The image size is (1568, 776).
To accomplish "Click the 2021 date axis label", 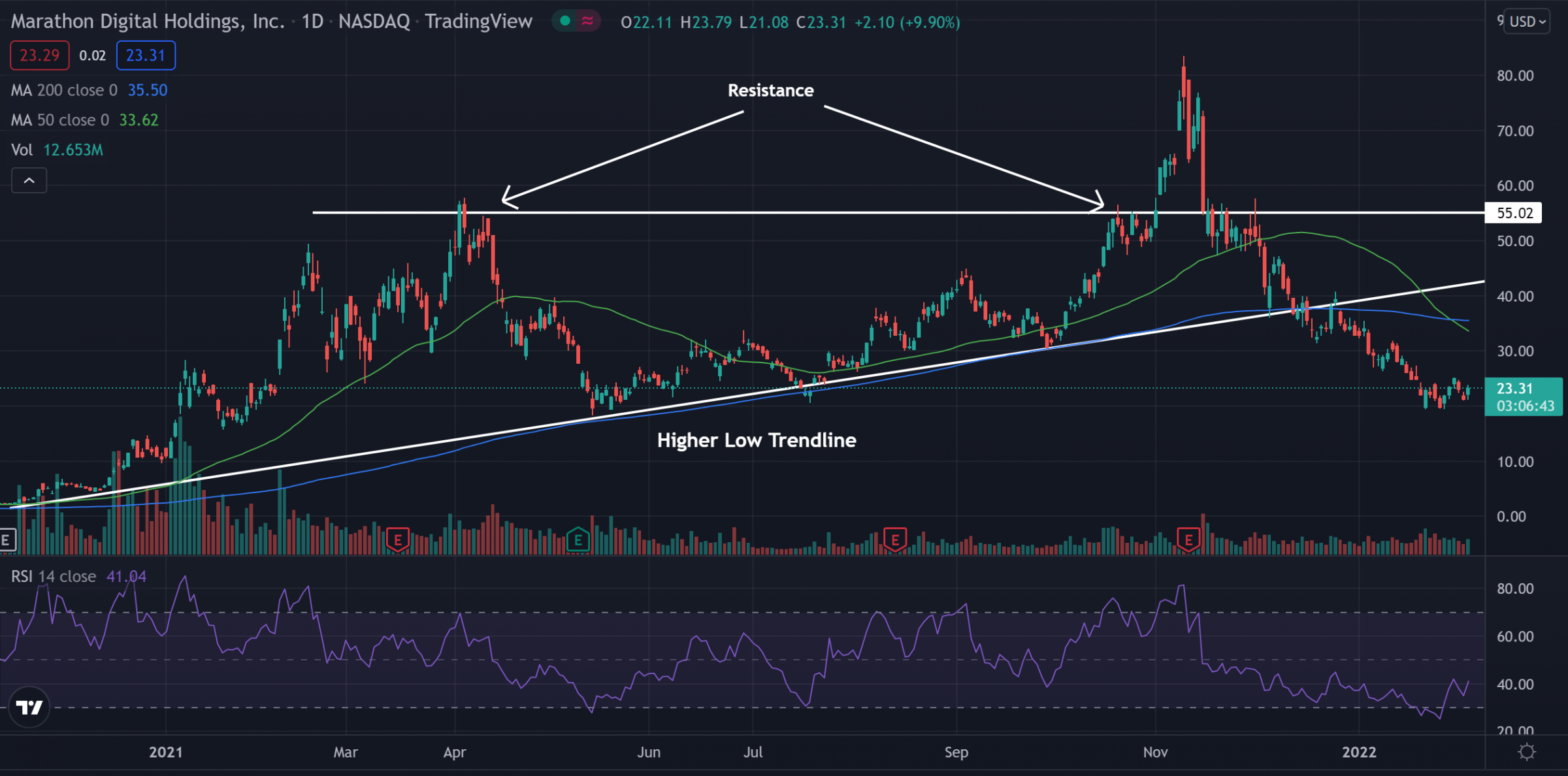I will click(165, 752).
